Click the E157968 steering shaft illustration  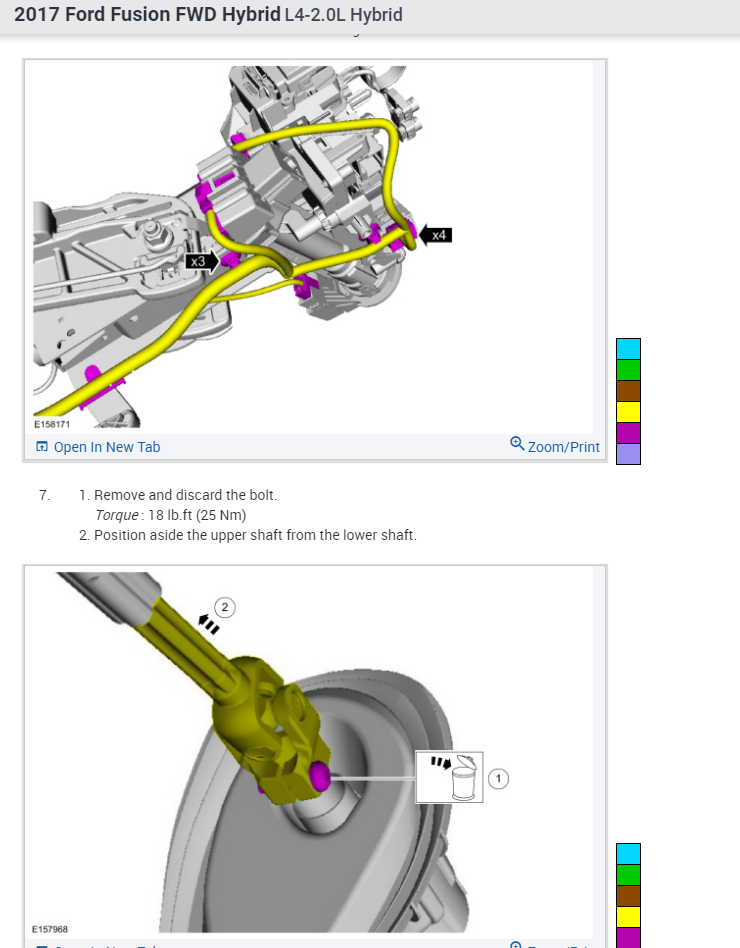pos(309,752)
